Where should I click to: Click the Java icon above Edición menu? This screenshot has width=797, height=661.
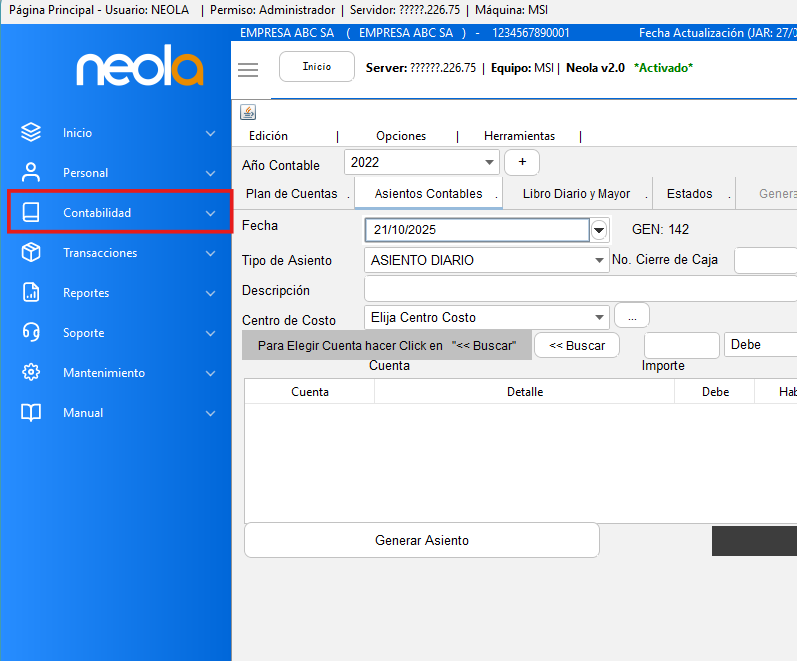click(248, 112)
